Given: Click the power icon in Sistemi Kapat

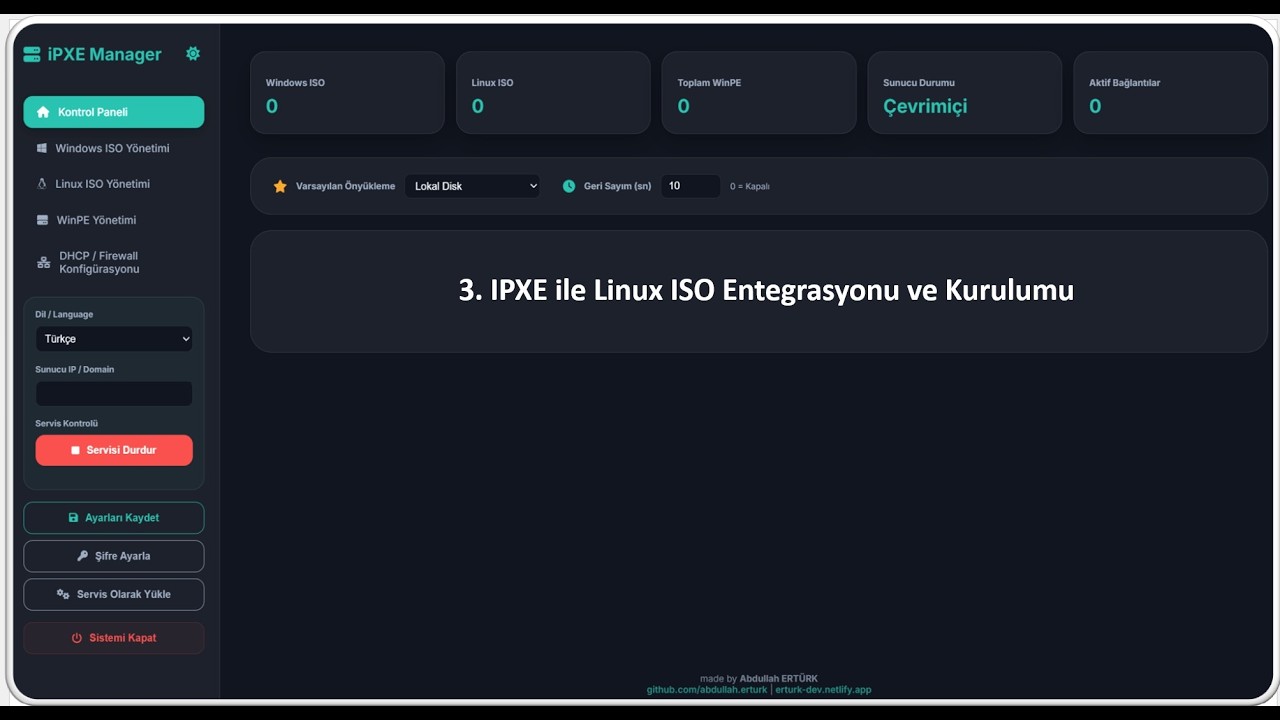Looking at the screenshot, I should (77, 638).
